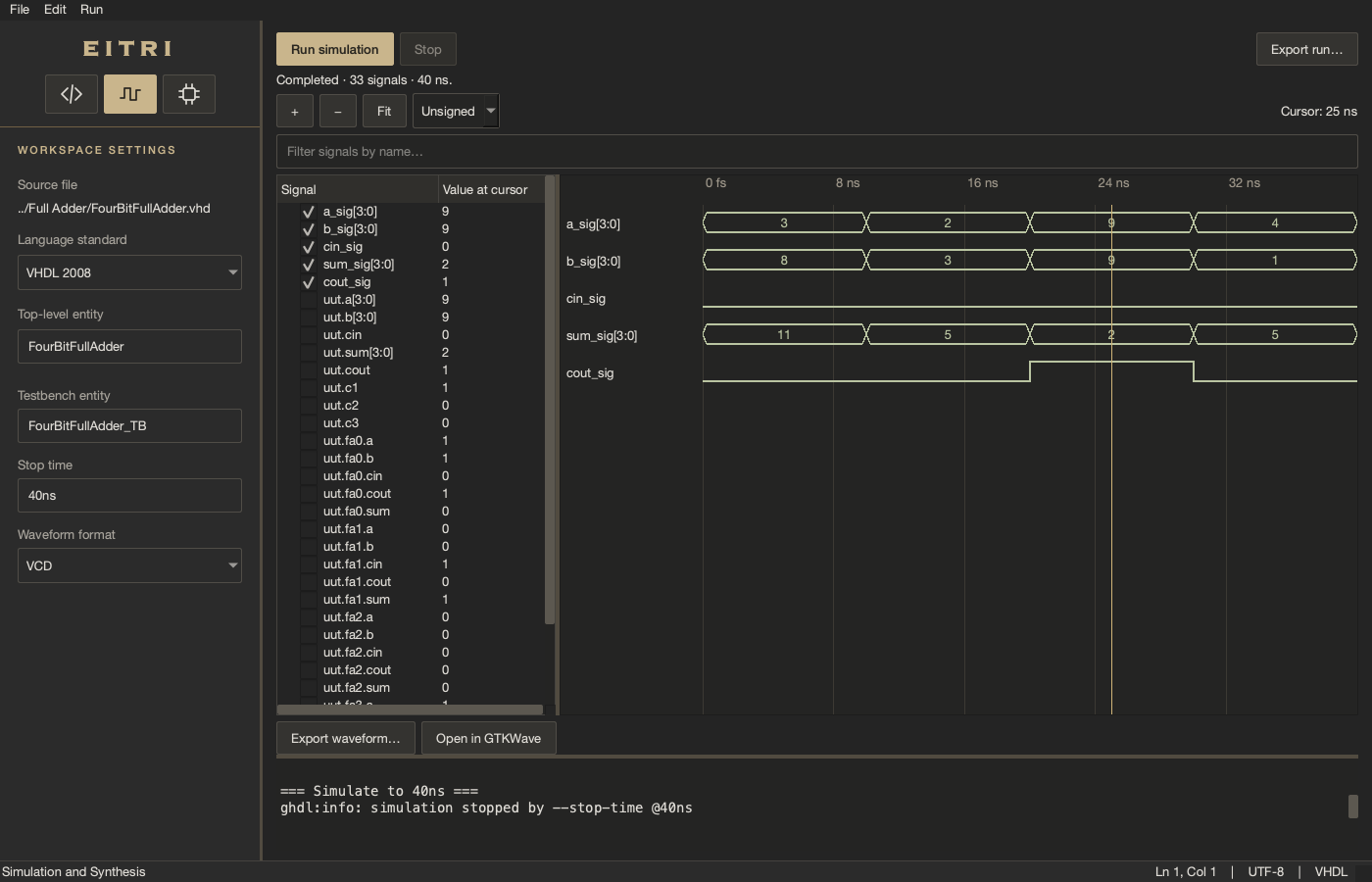The width and height of the screenshot is (1372, 882).
Task: Toggle the cin_sig signal checkbox
Action: coord(309,247)
